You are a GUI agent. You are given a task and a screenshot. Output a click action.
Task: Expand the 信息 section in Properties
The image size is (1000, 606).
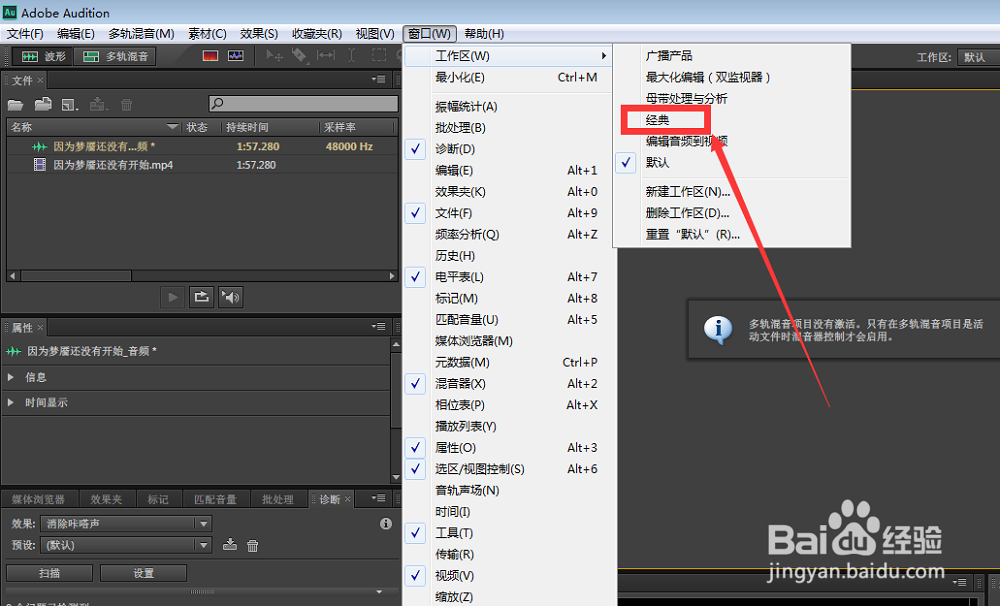[x=11, y=377]
